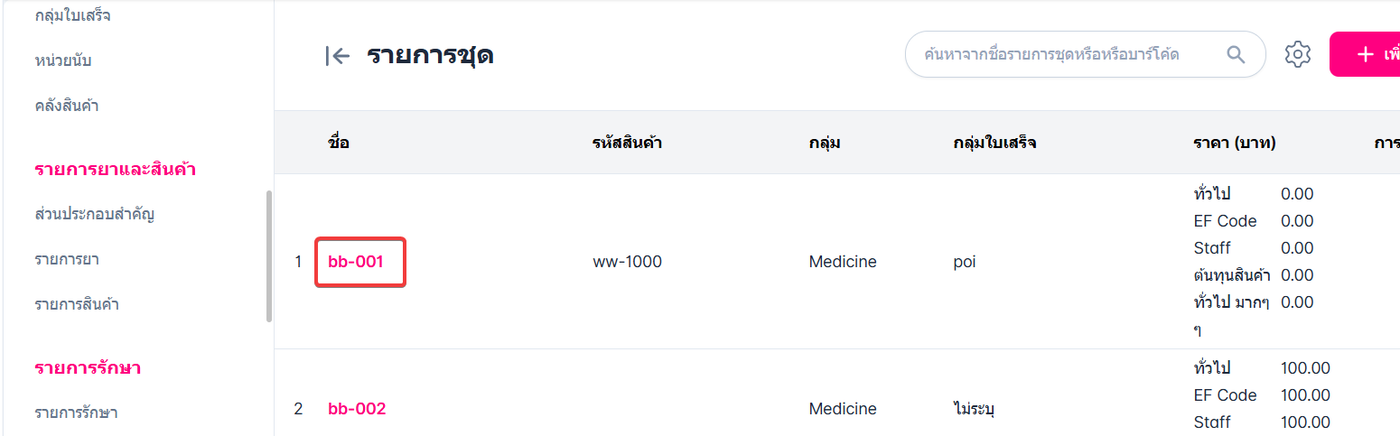Collapse sidebar with the arrow icon
The width and height of the screenshot is (1400, 436).
tap(337, 56)
